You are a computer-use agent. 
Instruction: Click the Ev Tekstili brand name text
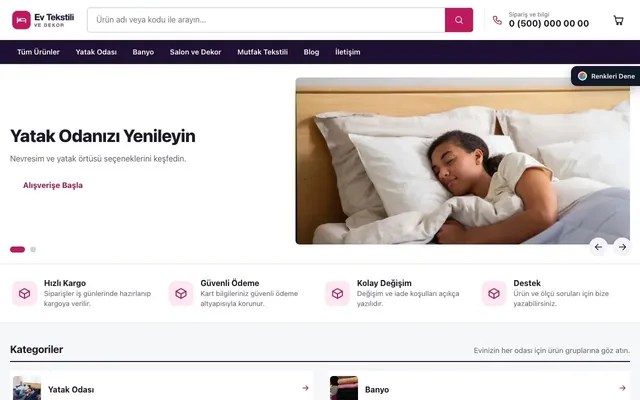[x=54, y=17]
